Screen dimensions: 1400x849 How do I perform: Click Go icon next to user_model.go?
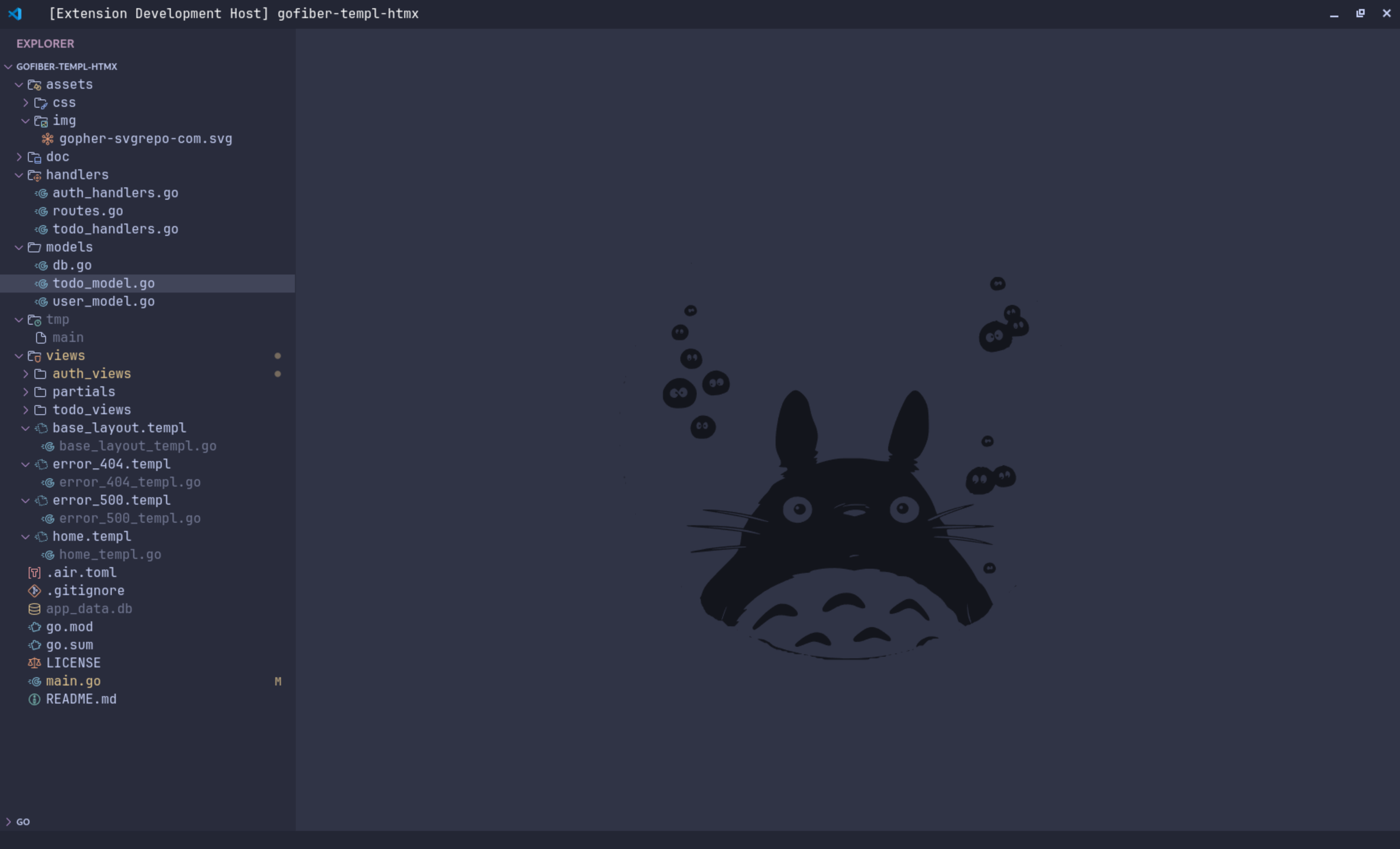(41, 302)
